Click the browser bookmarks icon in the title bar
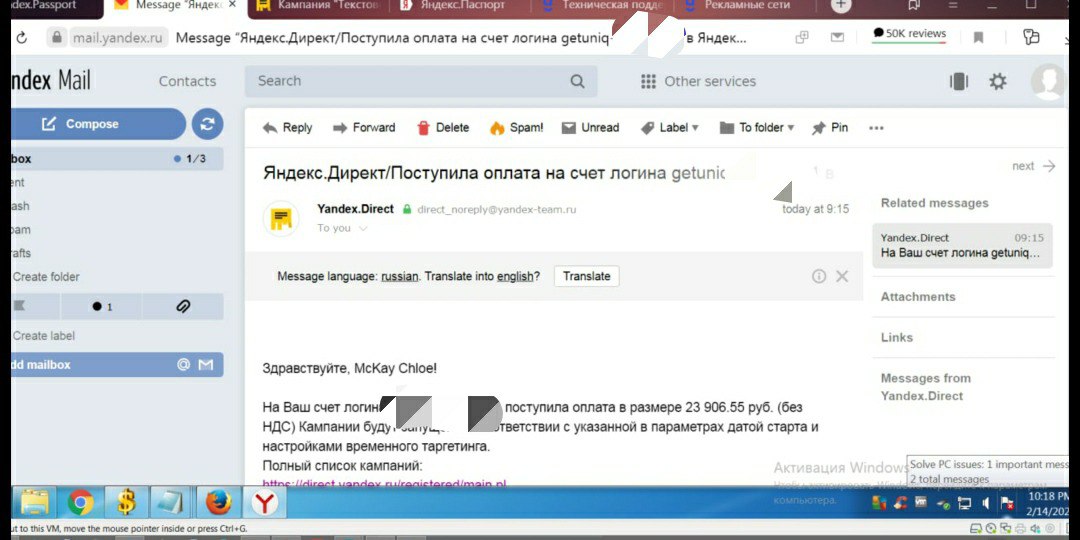 coord(914,6)
